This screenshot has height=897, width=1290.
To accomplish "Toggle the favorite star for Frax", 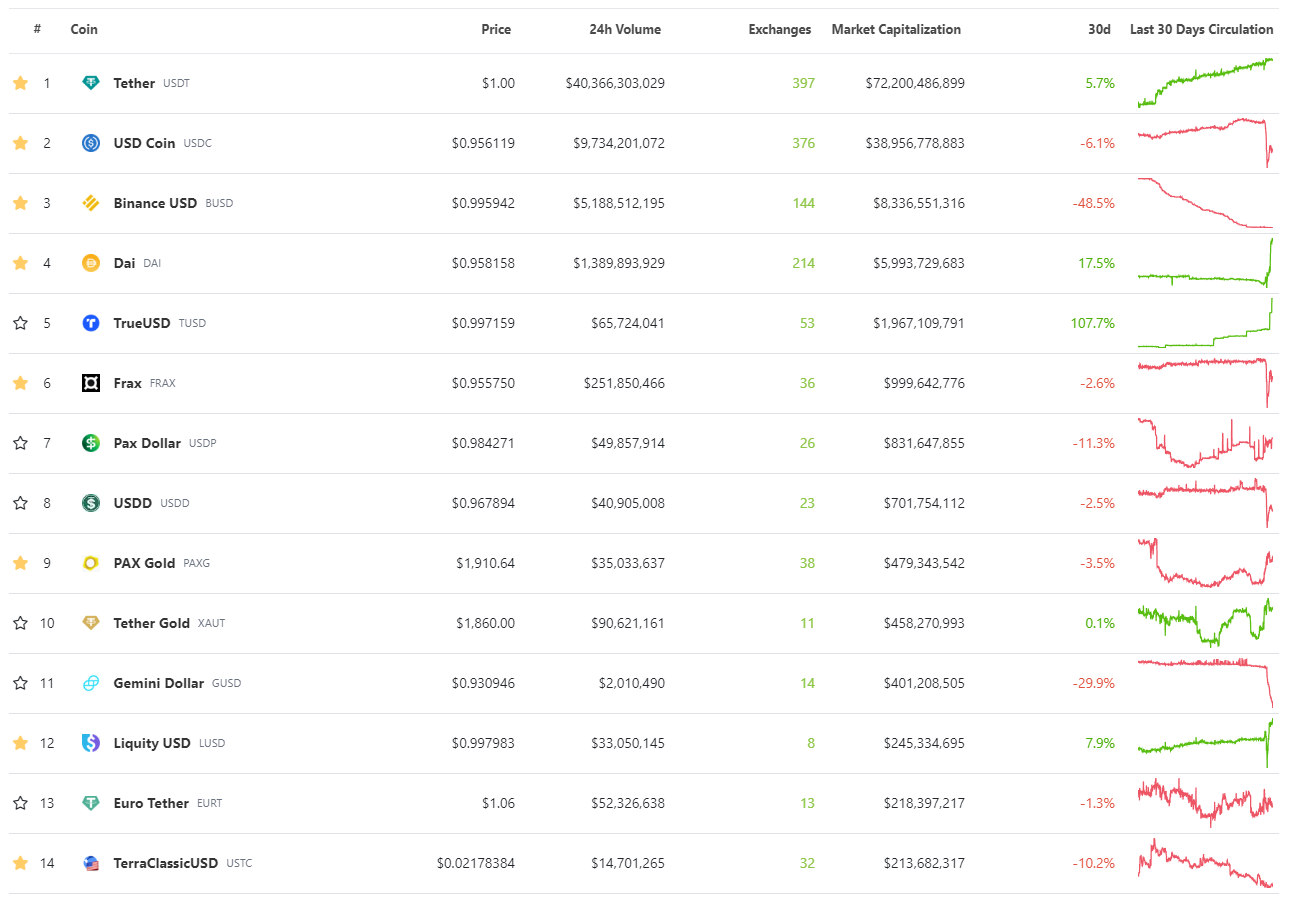I will click(20, 383).
